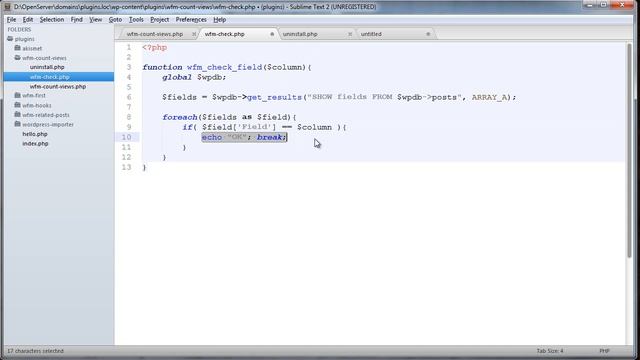Close the uninstall.php tab
Screen dimensions: 640x360
[350, 34]
